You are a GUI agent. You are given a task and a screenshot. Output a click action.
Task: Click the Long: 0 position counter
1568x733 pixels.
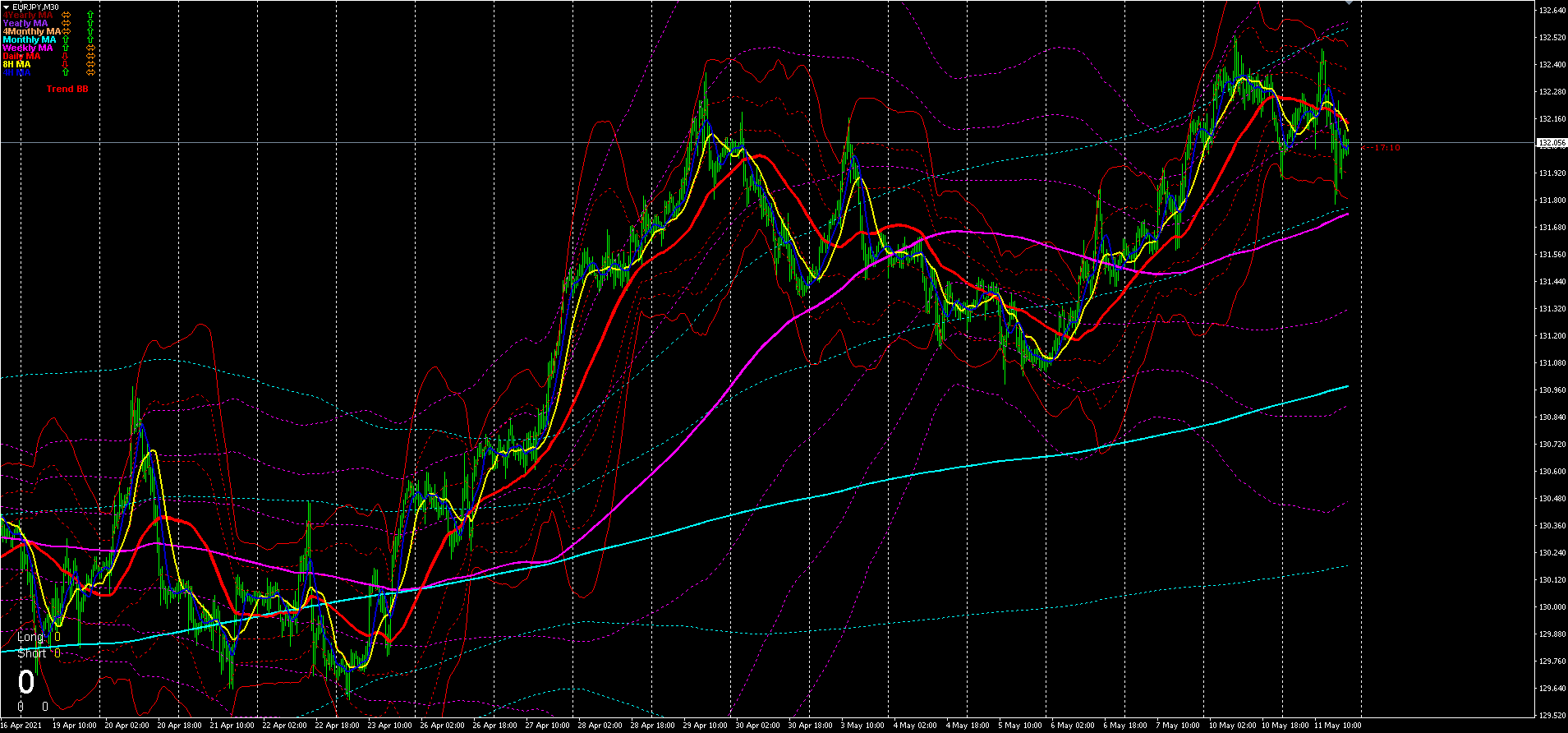(x=39, y=637)
